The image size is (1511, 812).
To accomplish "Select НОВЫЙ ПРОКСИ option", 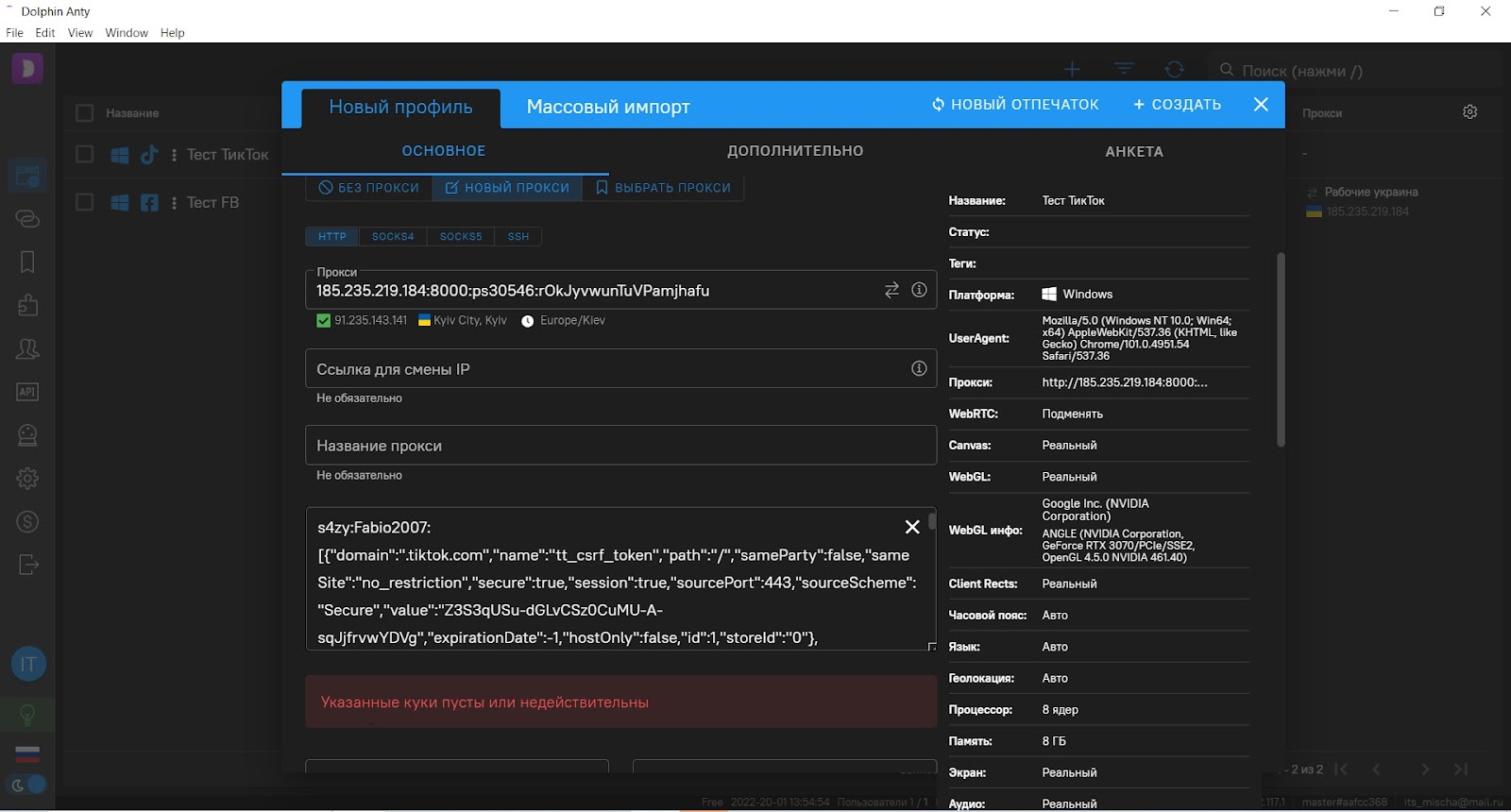I will (x=507, y=188).
